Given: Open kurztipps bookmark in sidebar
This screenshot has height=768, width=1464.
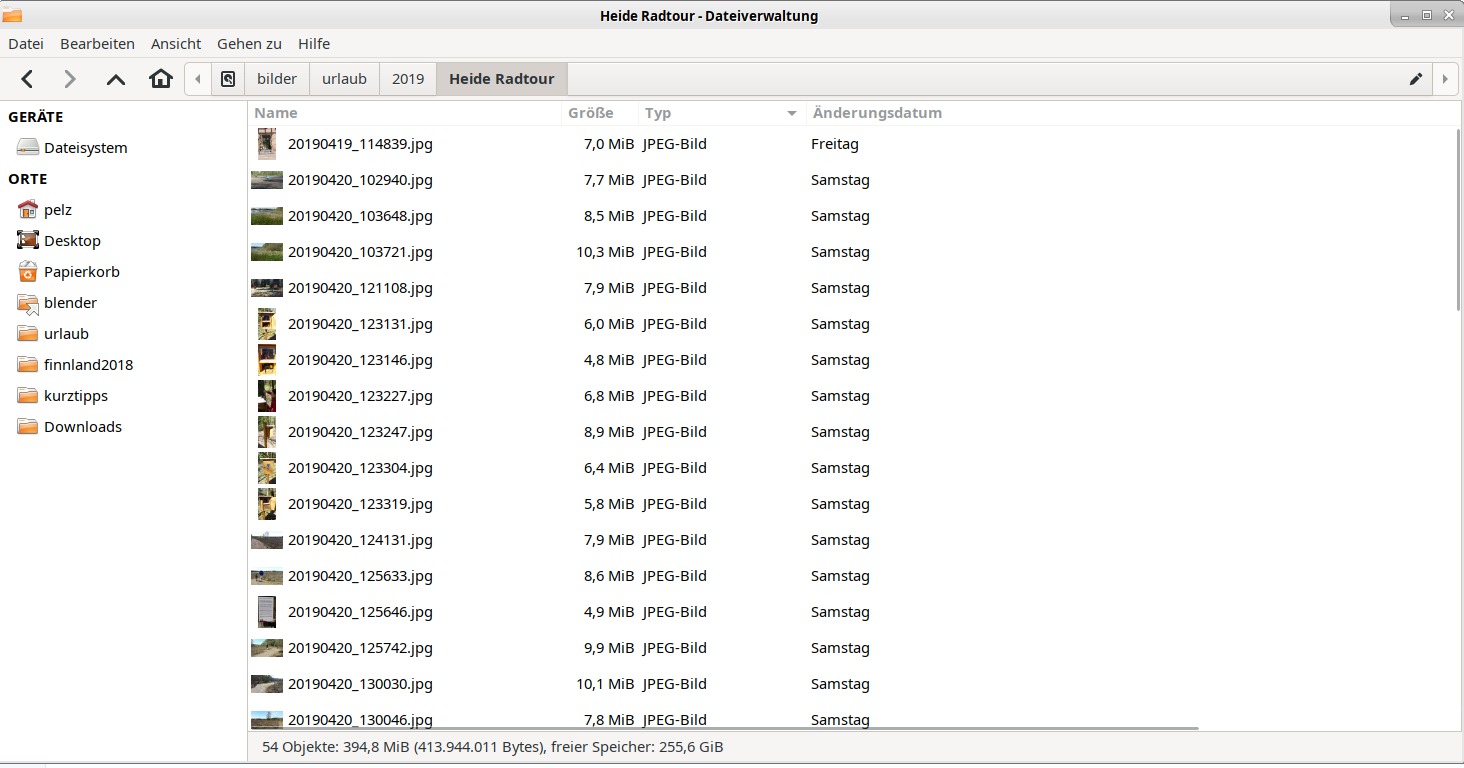Looking at the screenshot, I should (x=63, y=396).
